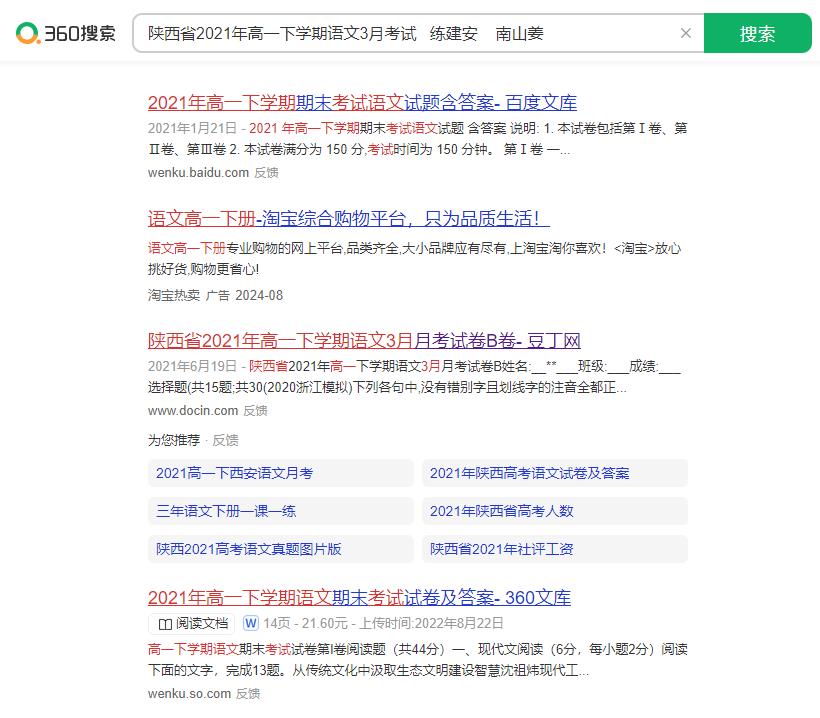Click the Word document W icon
This screenshot has width=820, height=718.
(250, 623)
